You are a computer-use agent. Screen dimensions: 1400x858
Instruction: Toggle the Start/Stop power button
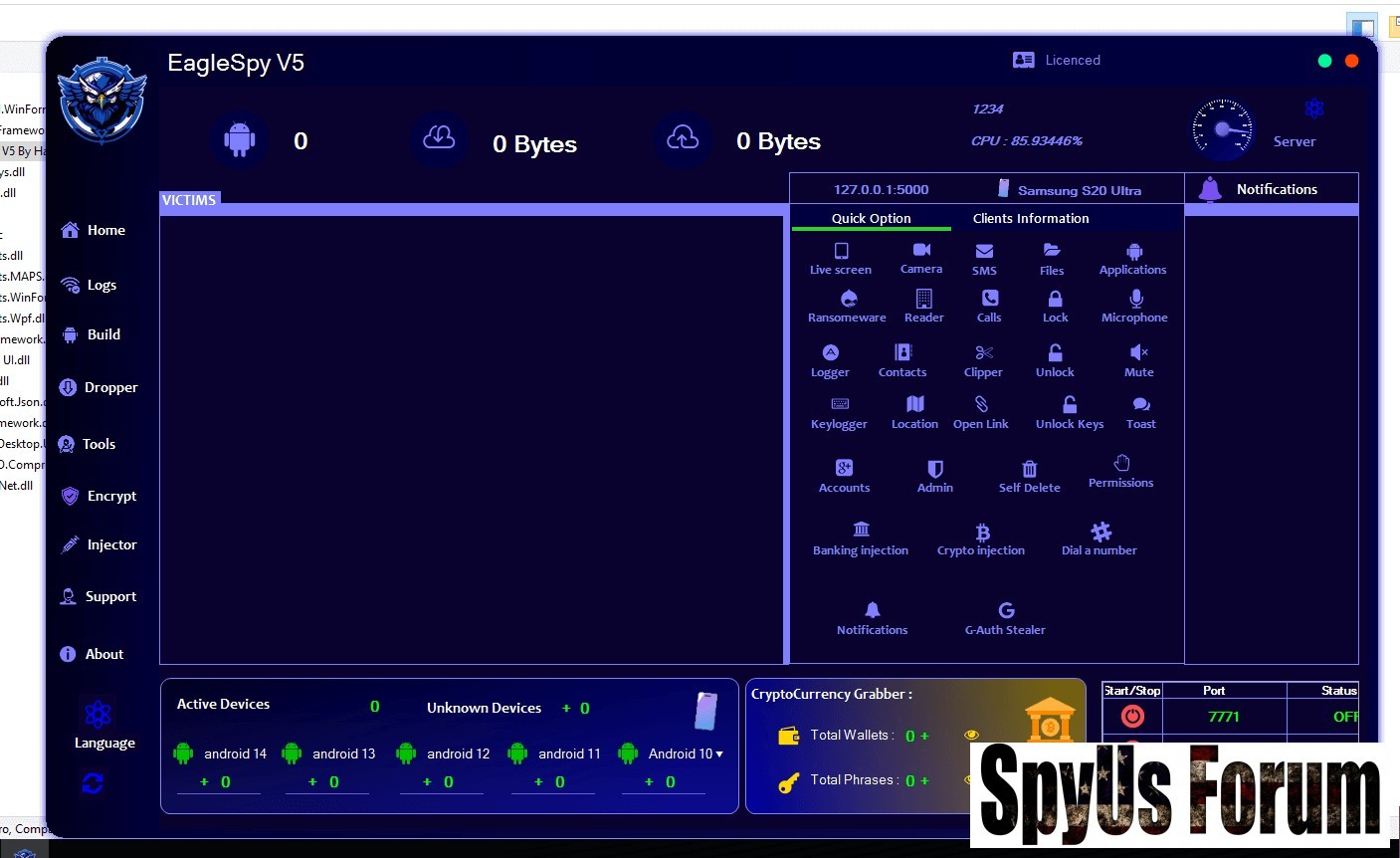click(x=1132, y=717)
